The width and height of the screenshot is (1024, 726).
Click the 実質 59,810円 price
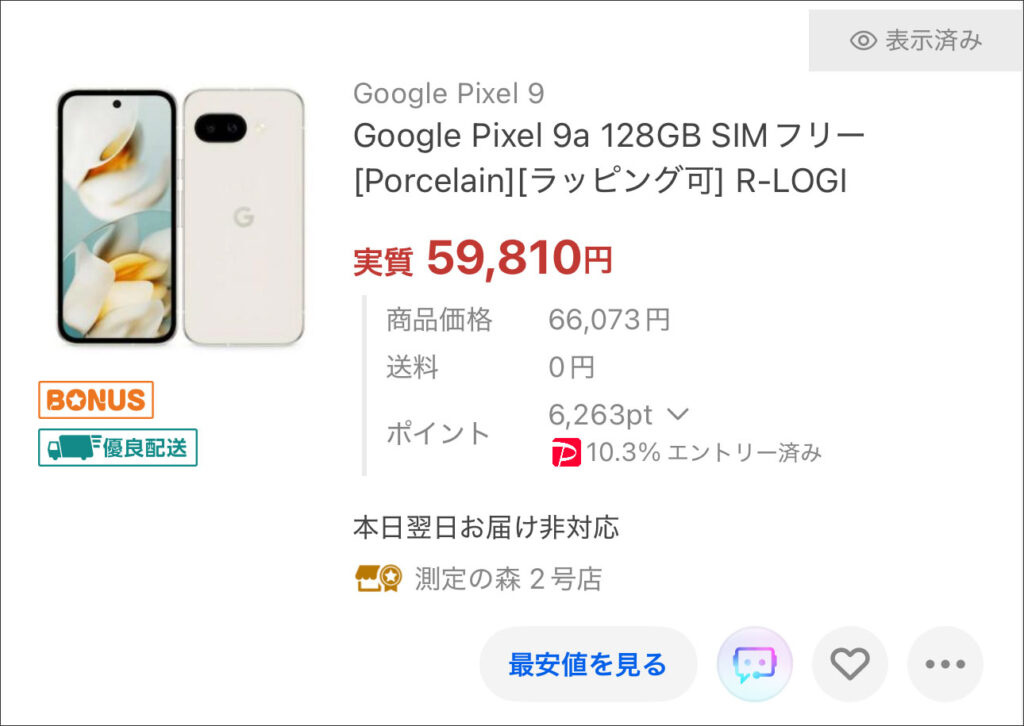(482, 258)
